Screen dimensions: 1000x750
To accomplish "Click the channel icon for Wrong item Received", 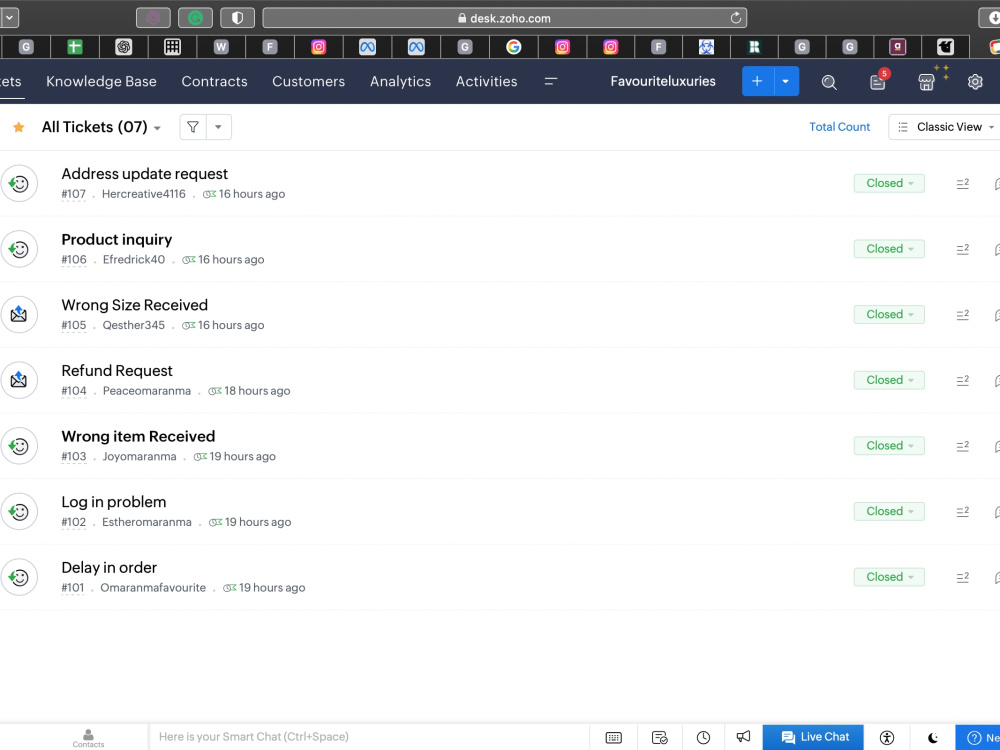I will [19, 446].
